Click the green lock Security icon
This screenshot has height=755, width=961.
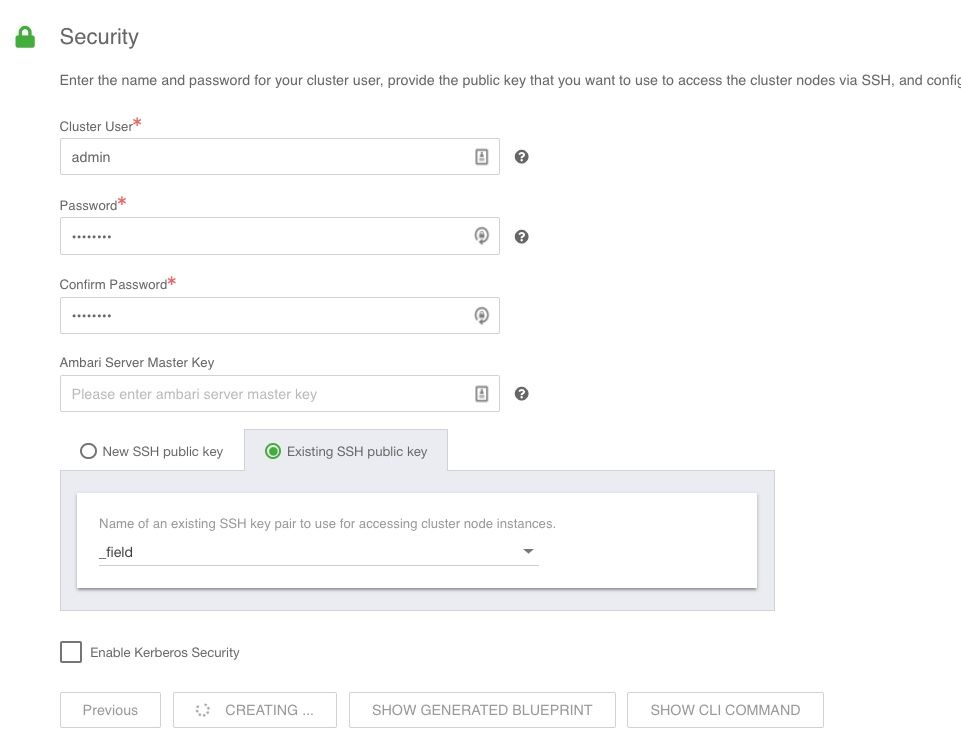pyautogui.click(x=25, y=37)
